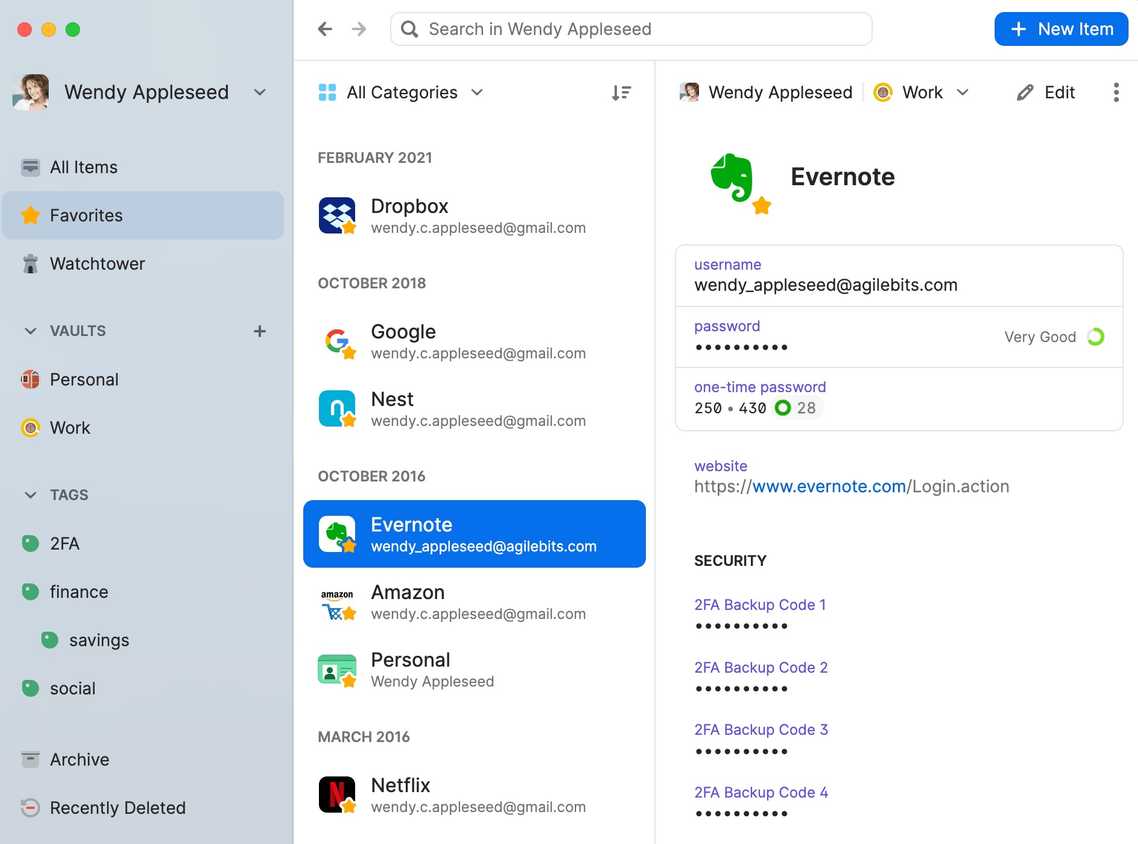This screenshot has height=844, width=1138.
Task: Click the All Items drawer icon
Action: coord(30,167)
